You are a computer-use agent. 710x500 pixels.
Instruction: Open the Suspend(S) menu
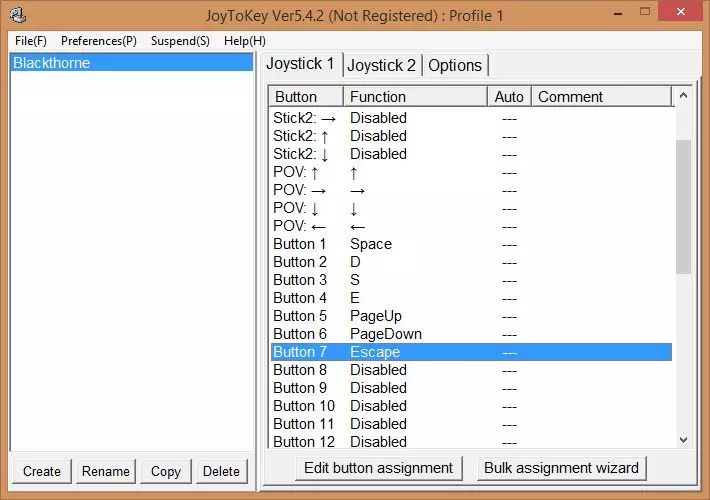click(180, 41)
